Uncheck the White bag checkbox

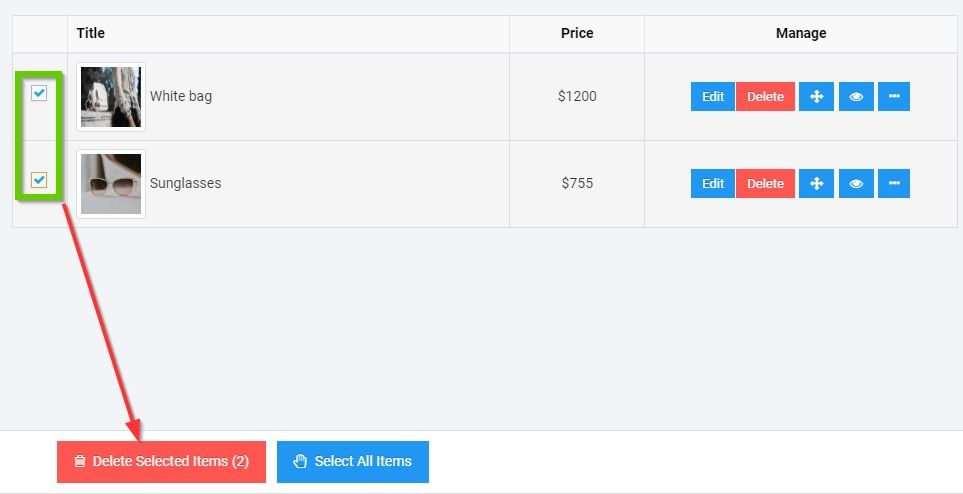[39, 93]
